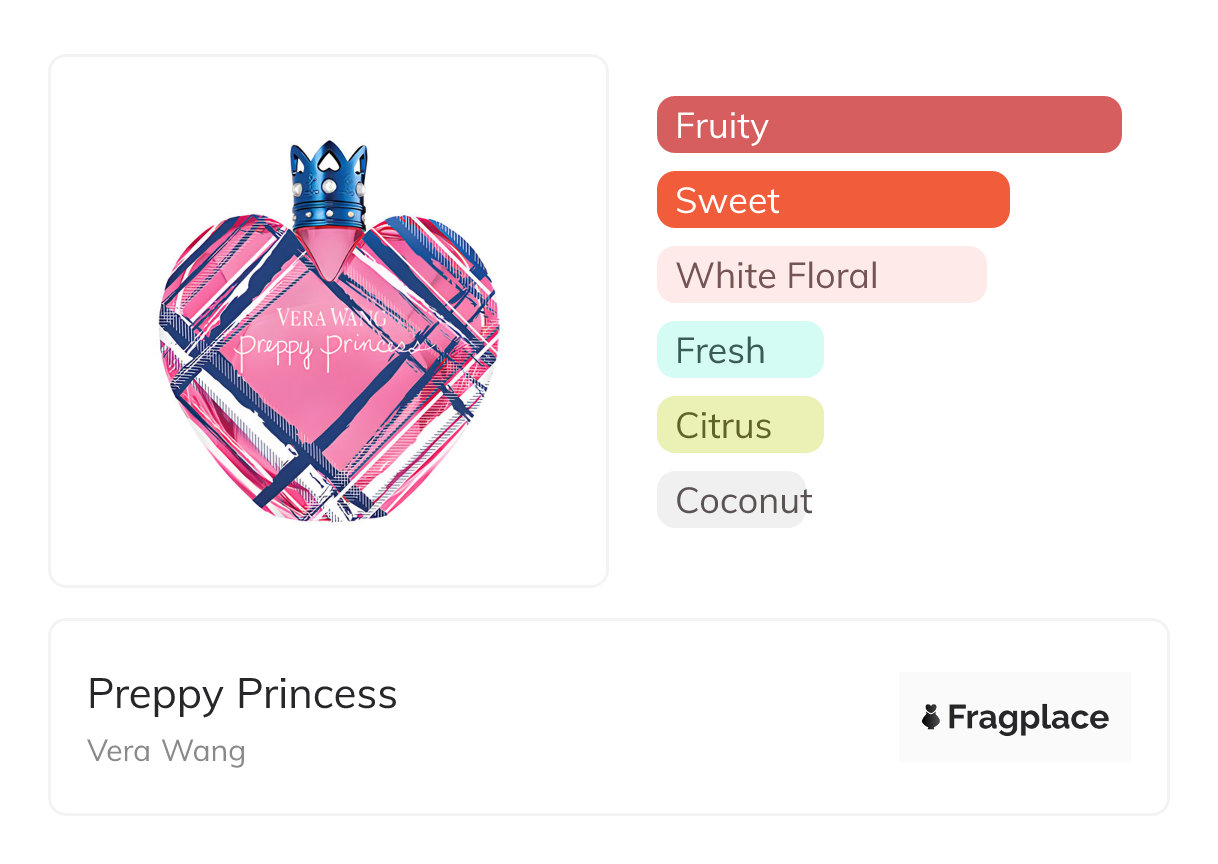Click the Fragplace bottle logo icon
This screenshot has width=1218, height=864.
pyautogui.click(x=931, y=717)
